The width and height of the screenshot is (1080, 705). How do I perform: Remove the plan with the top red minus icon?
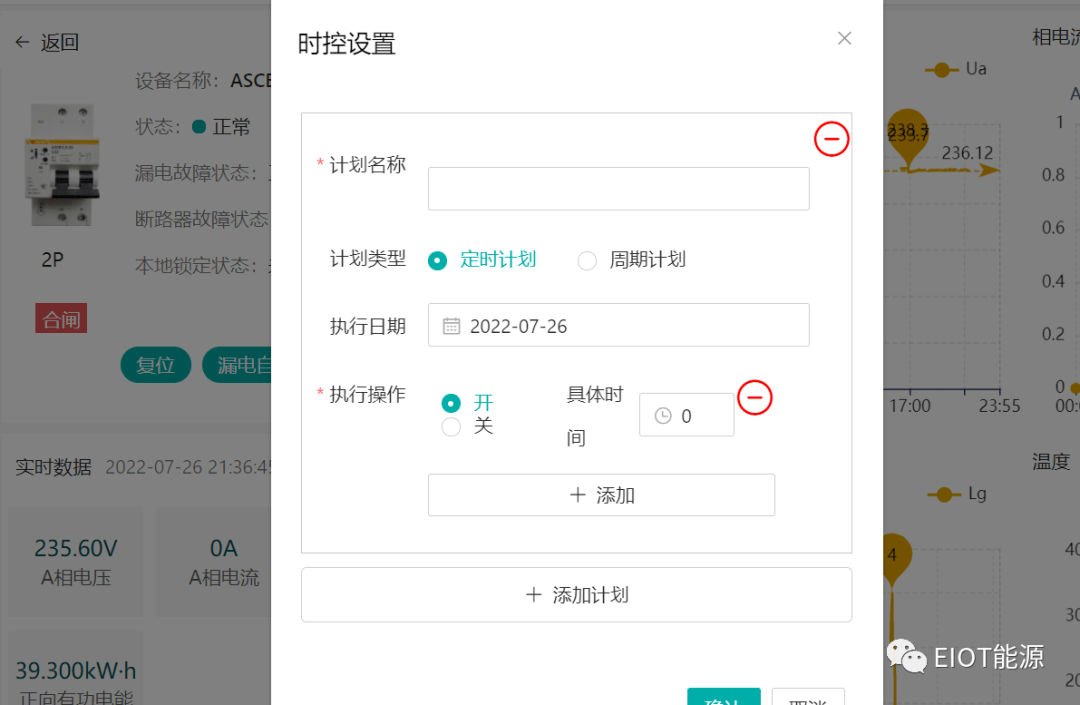[x=831, y=139]
